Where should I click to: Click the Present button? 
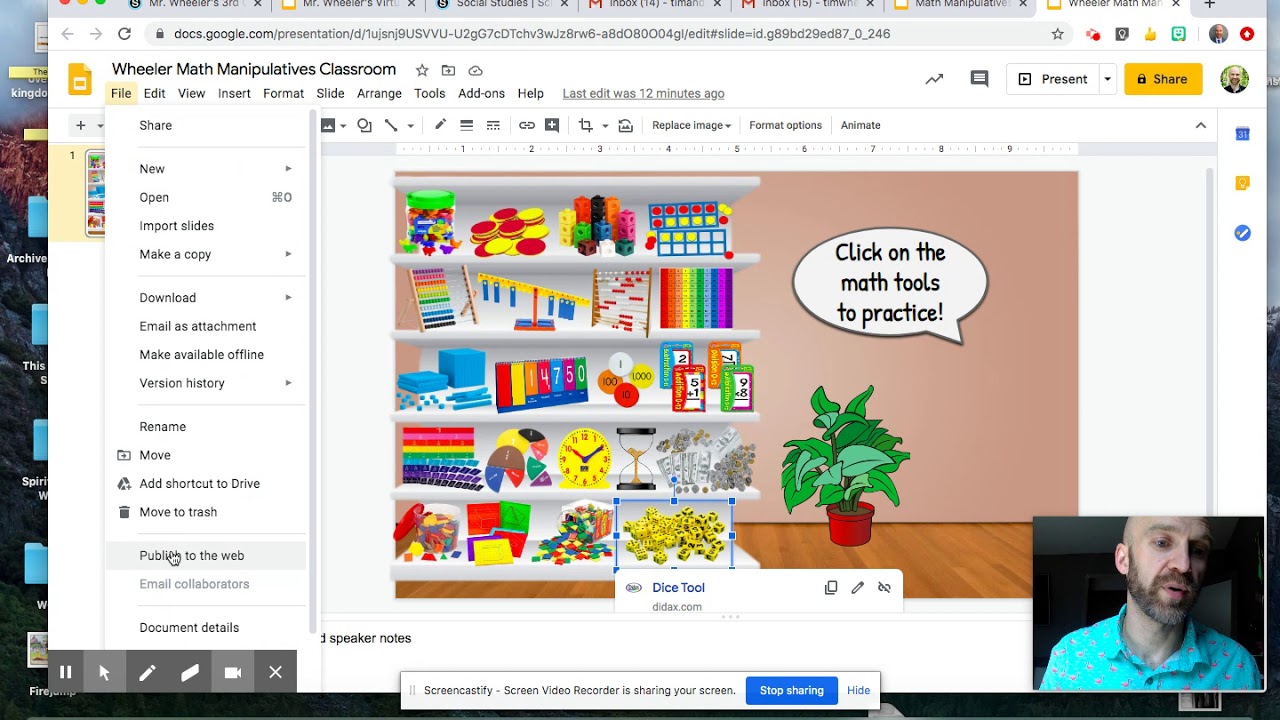click(1052, 79)
